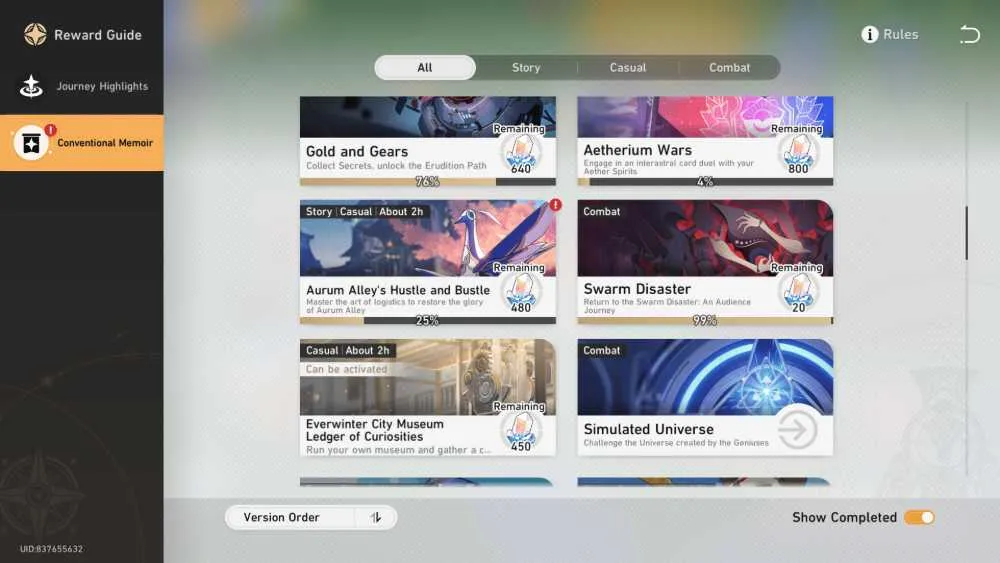1000x563 pixels.
Task: Switch to the Combat tab
Action: pyautogui.click(x=729, y=68)
